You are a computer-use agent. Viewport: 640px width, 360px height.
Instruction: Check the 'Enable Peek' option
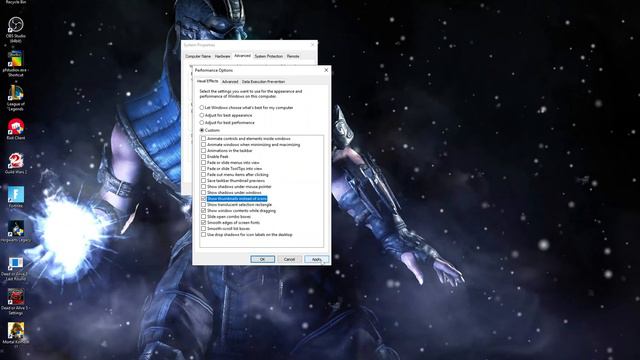coord(203,156)
